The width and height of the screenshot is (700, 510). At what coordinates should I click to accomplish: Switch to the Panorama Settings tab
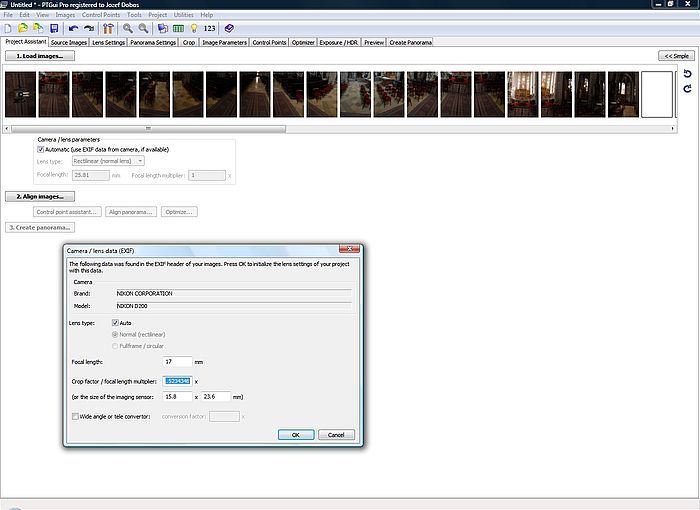click(x=153, y=43)
